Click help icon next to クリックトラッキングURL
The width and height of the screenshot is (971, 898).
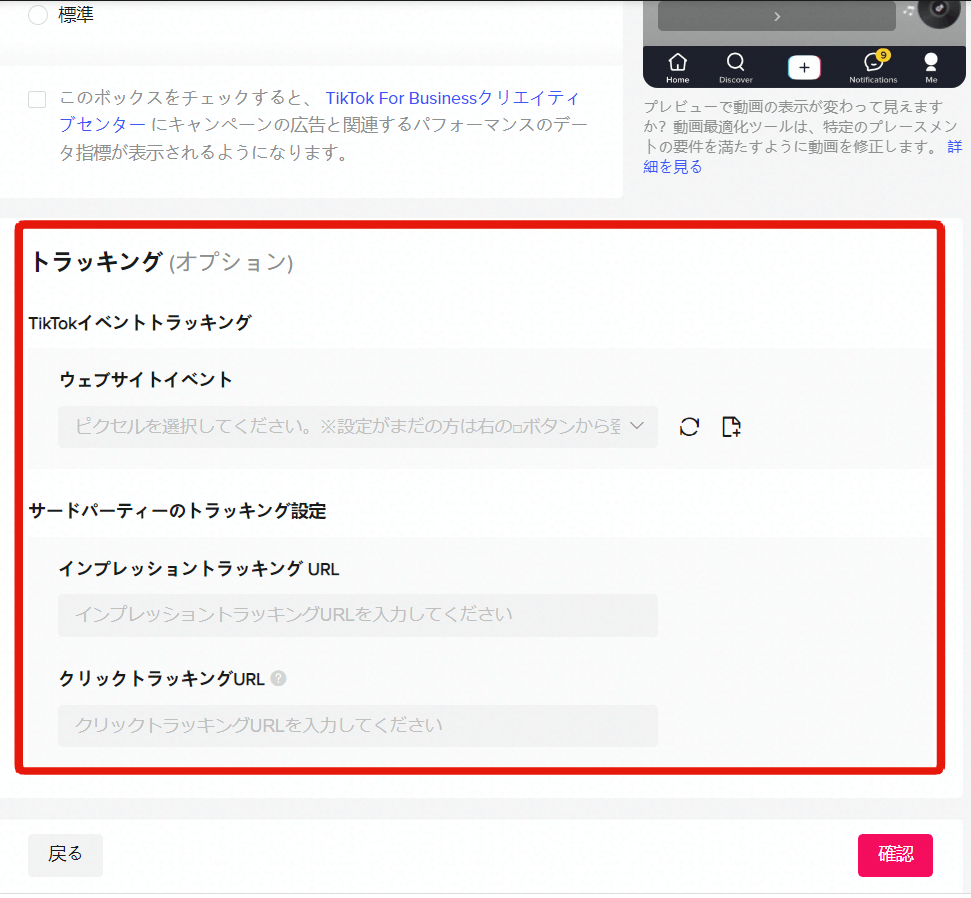point(279,679)
